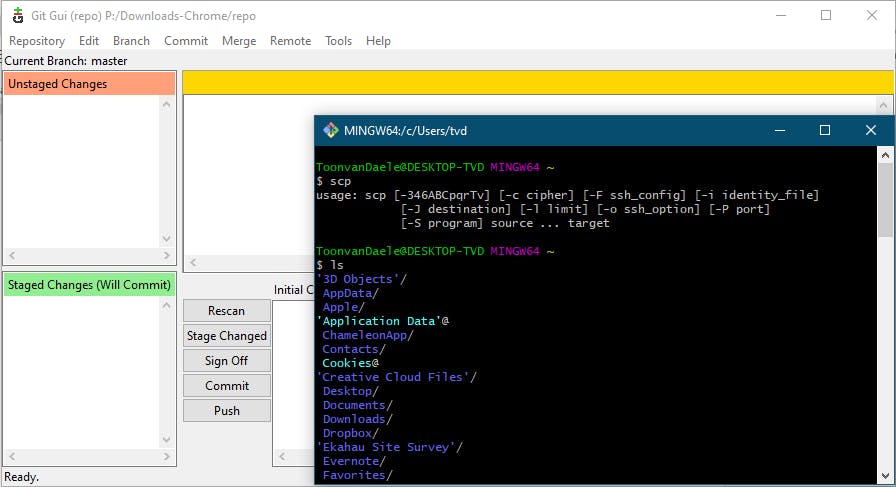This screenshot has width=896, height=487.
Task: Open the Help menu
Action: point(378,41)
